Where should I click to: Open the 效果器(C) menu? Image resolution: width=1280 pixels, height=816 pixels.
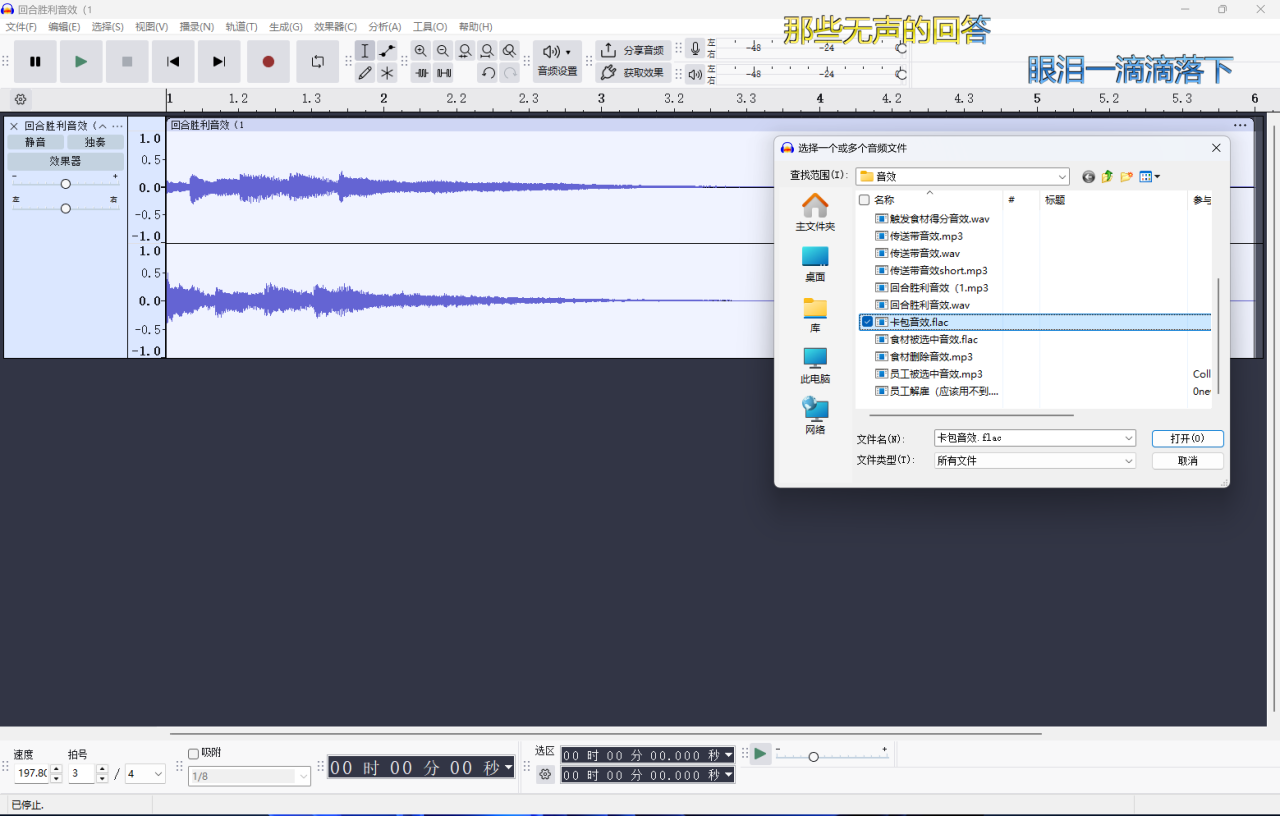(x=335, y=27)
